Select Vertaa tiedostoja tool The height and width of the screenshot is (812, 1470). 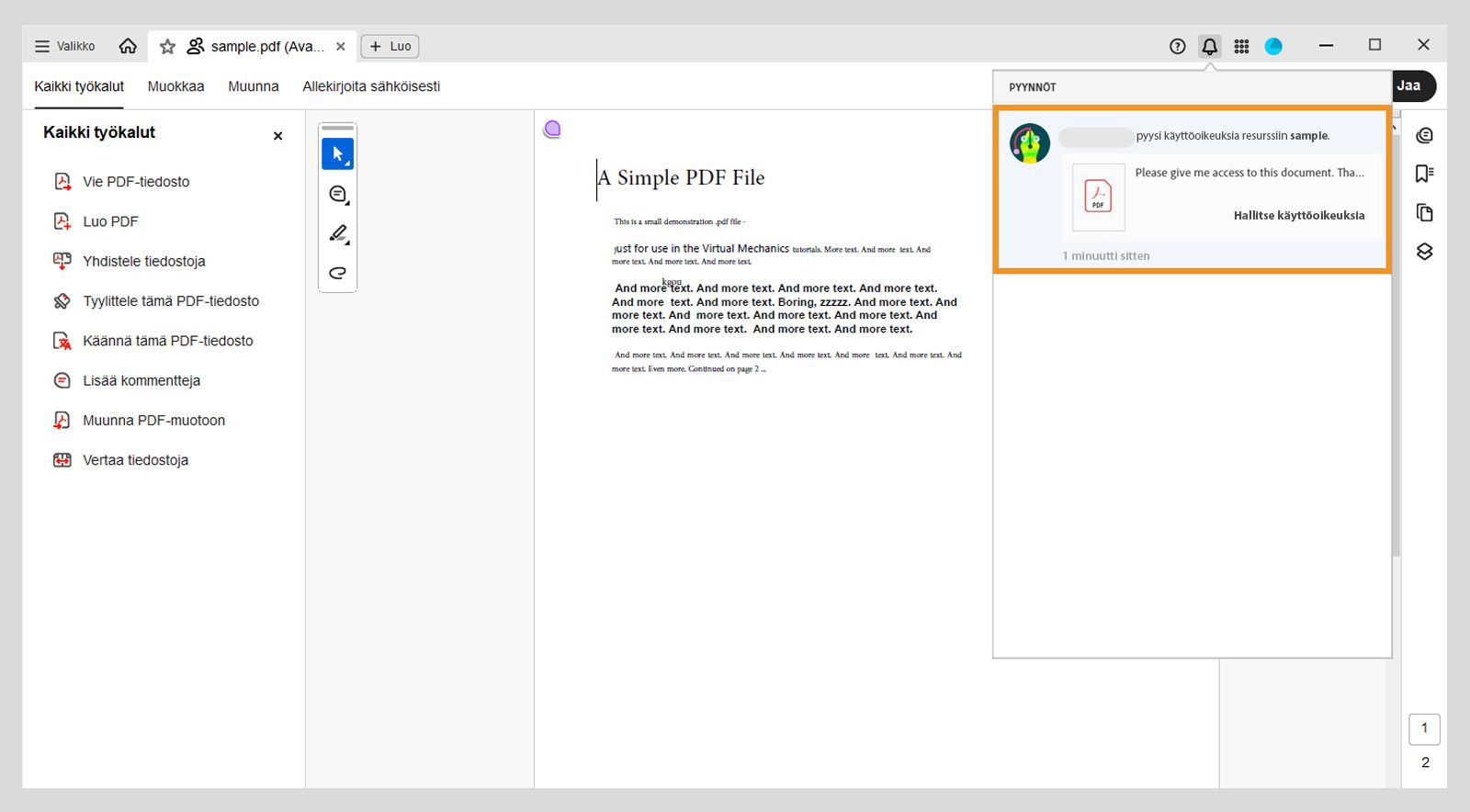click(x=121, y=460)
